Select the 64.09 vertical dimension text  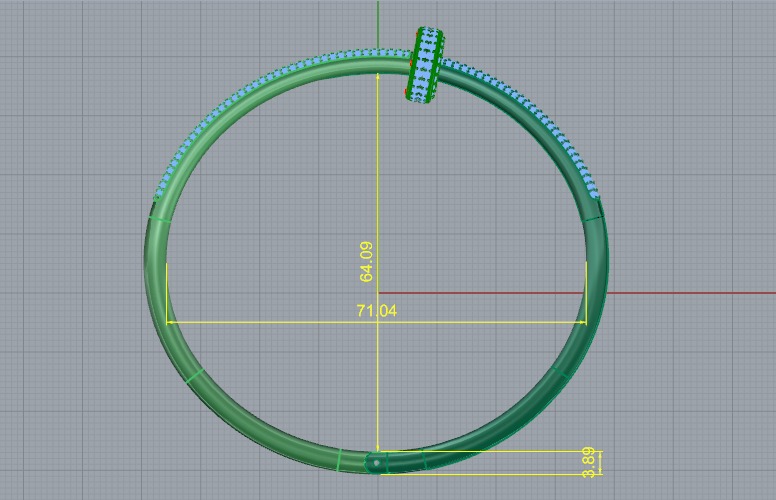point(366,262)
